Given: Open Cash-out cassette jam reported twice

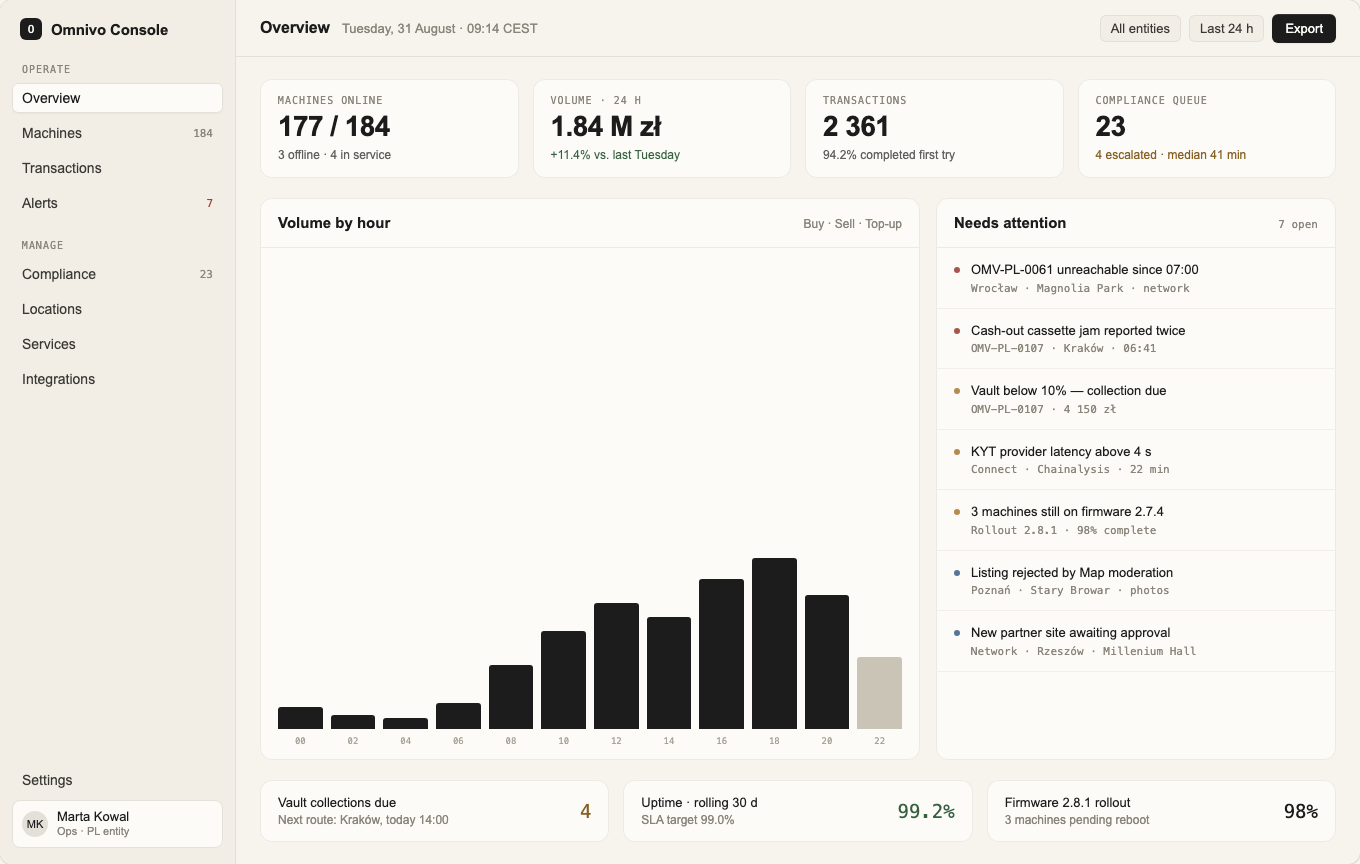Looking at the screenshot, I should (1136, 339).
